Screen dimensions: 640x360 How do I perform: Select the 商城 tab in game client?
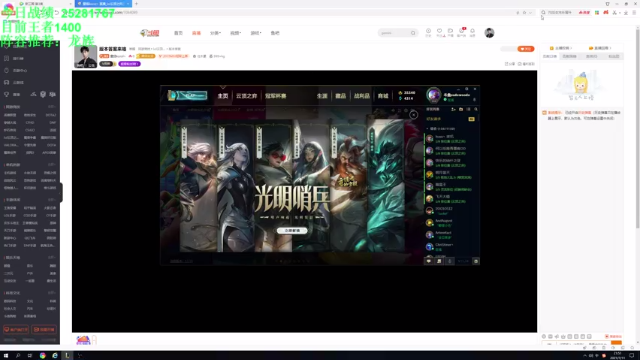pos(383,96)
